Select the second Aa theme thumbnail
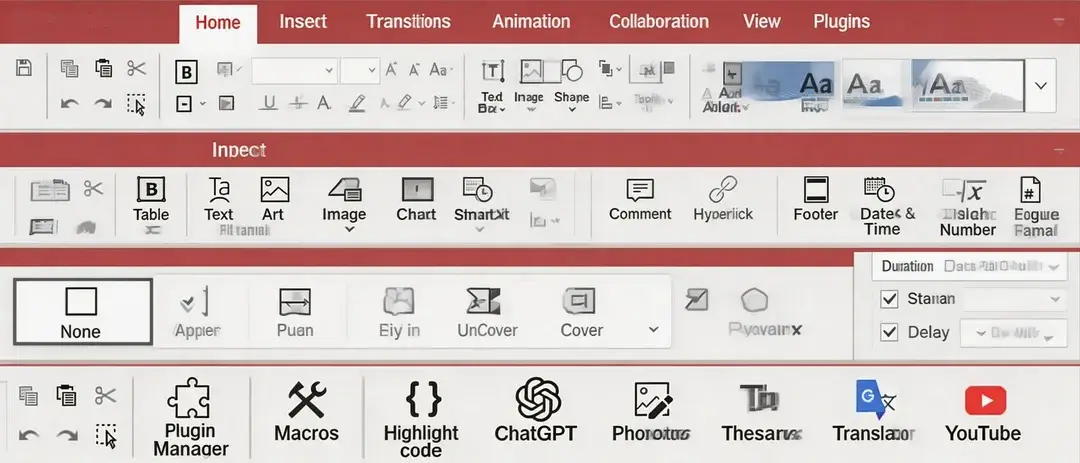The image size is (1080, 463). point(871,85)
